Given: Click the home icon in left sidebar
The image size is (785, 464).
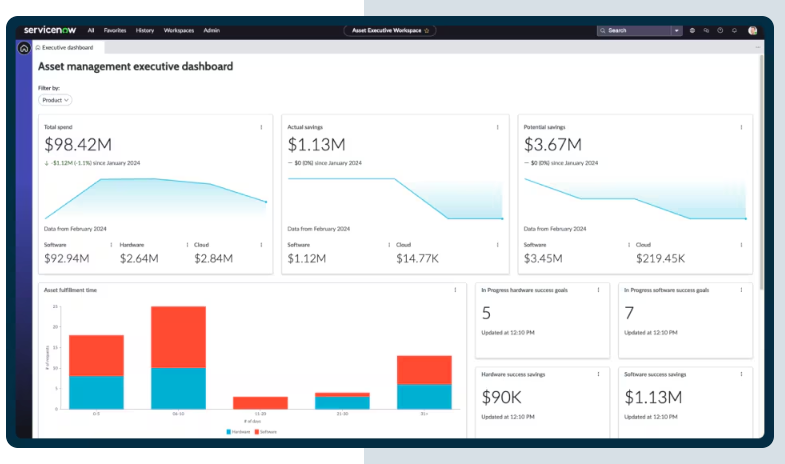Looking at the screenshot, I should coord(24,47).
